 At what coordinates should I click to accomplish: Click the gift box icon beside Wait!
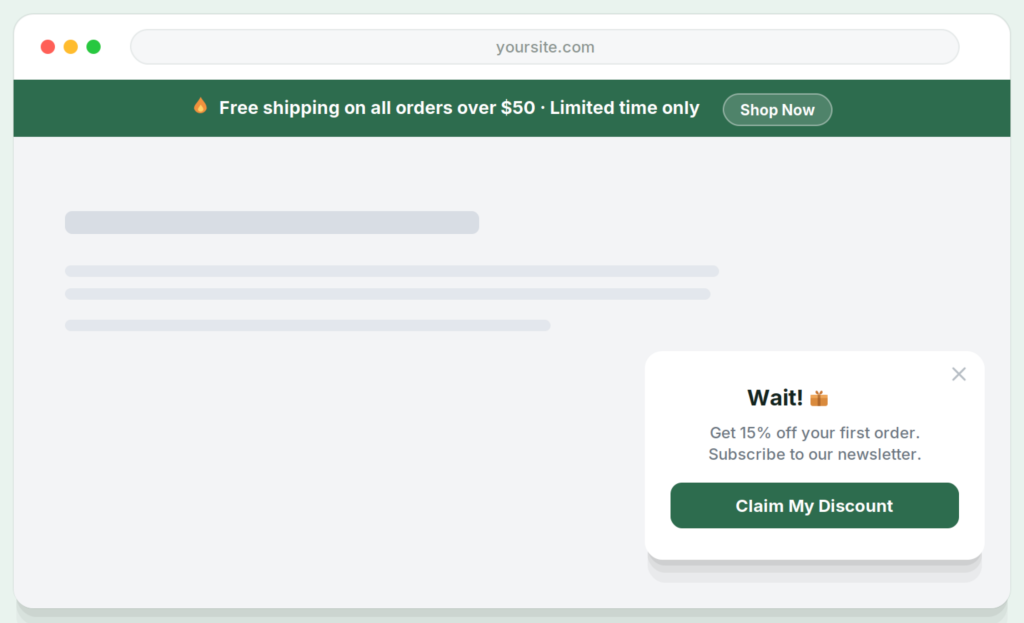pyautogui.click(x=819, y=398)
